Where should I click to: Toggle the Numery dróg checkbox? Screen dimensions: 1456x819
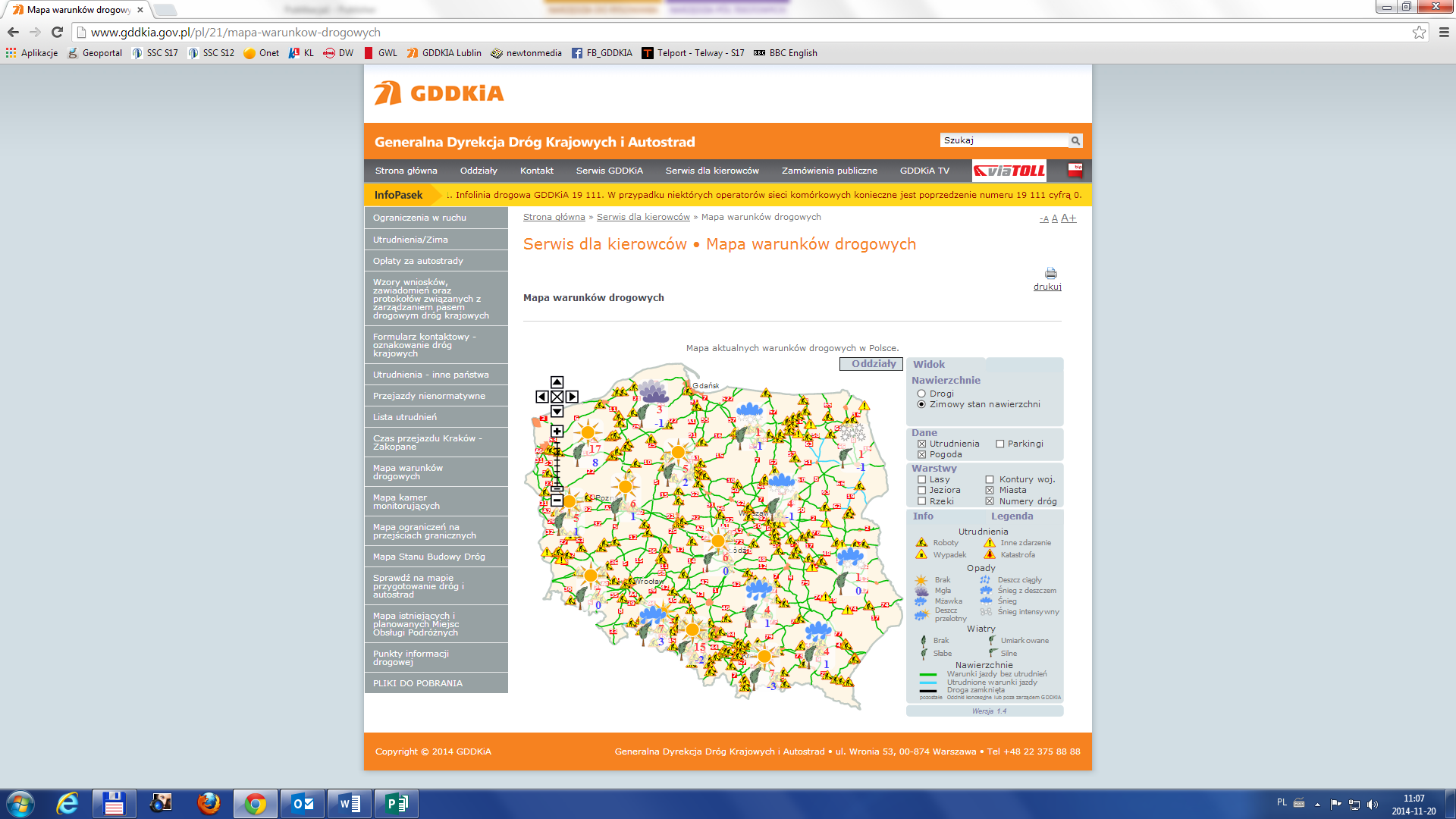[x=989, y=501]
